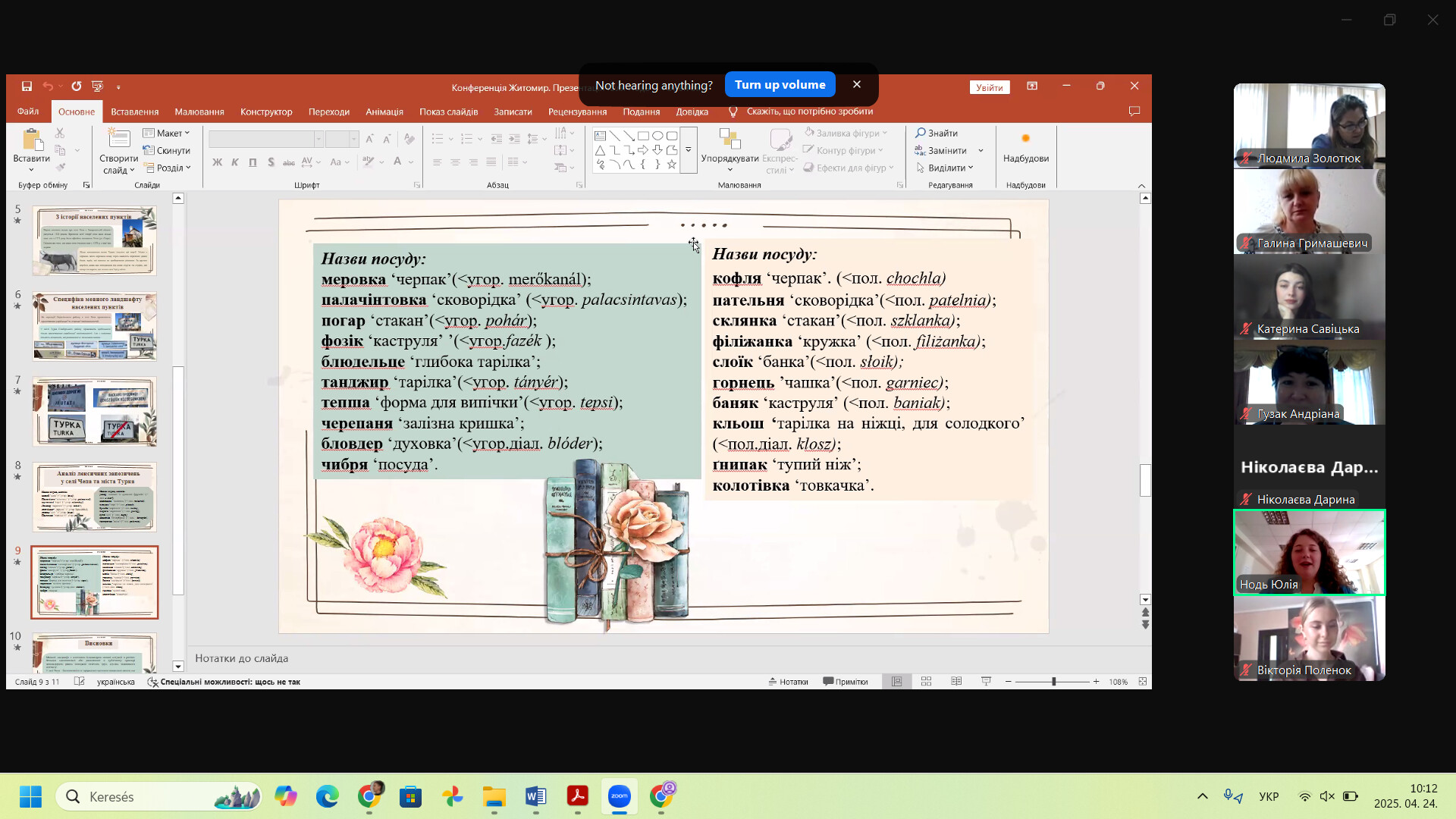Open the Анімація ribbon tab

tap(384, 112)
